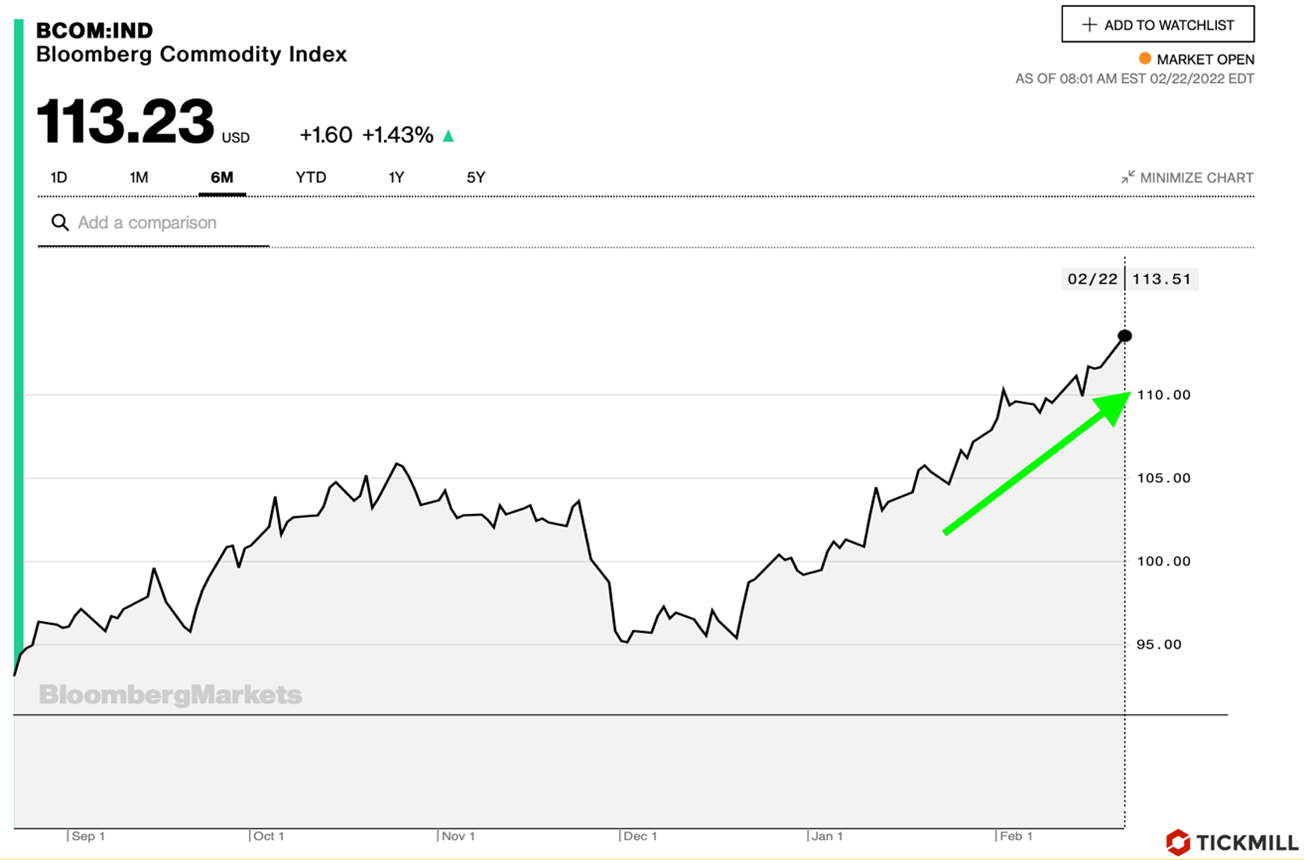Click the plus icon in watchlist button
This screenshot has width=1304, height=860.
(x=1090, y=25)
